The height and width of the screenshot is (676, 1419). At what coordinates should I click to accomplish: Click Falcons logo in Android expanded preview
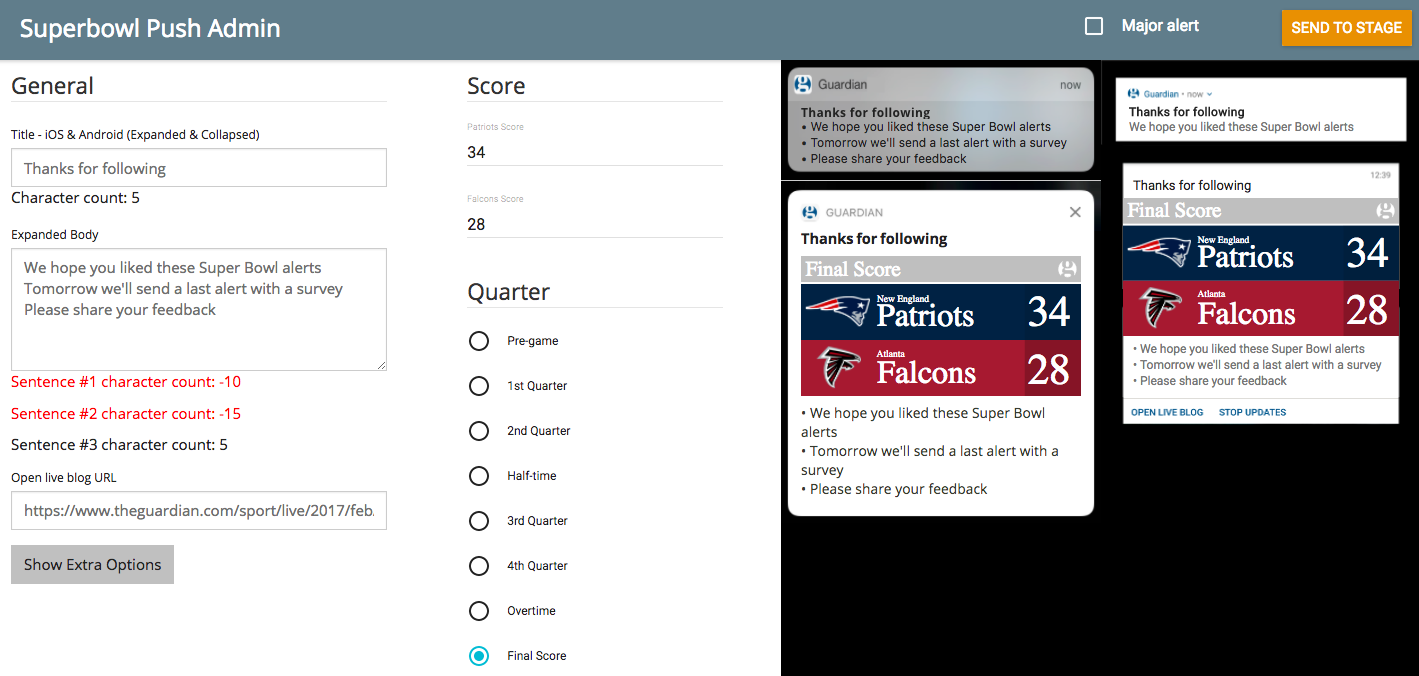point(1160,309)
